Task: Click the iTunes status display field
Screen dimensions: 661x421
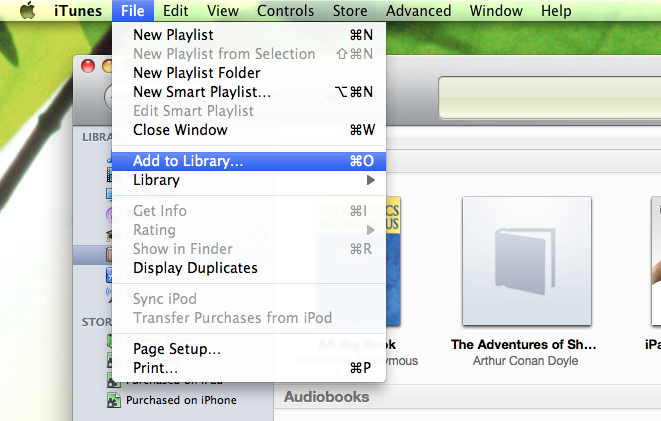Action: 549,98
